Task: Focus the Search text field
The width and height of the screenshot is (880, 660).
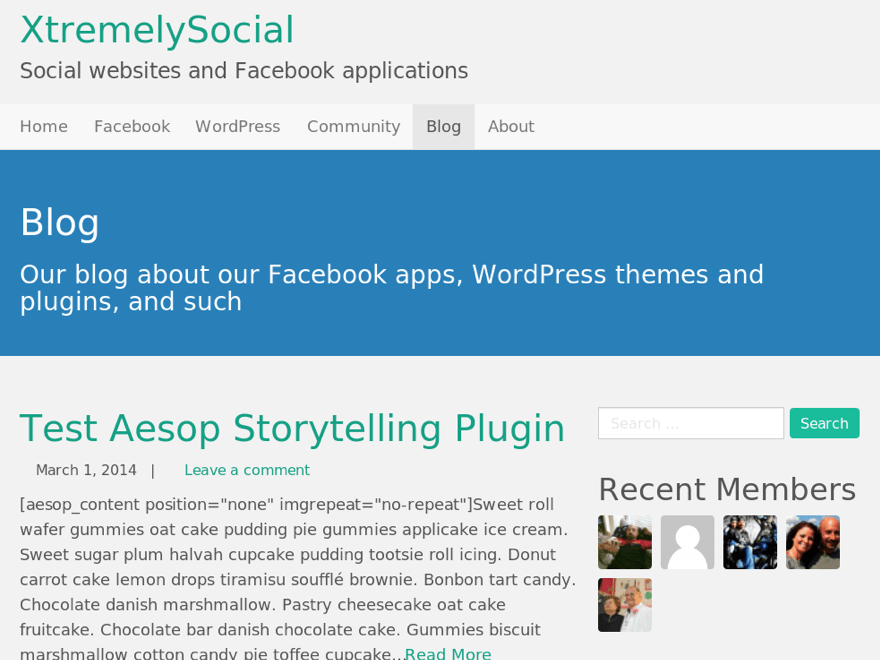Action: coord(691,423)
